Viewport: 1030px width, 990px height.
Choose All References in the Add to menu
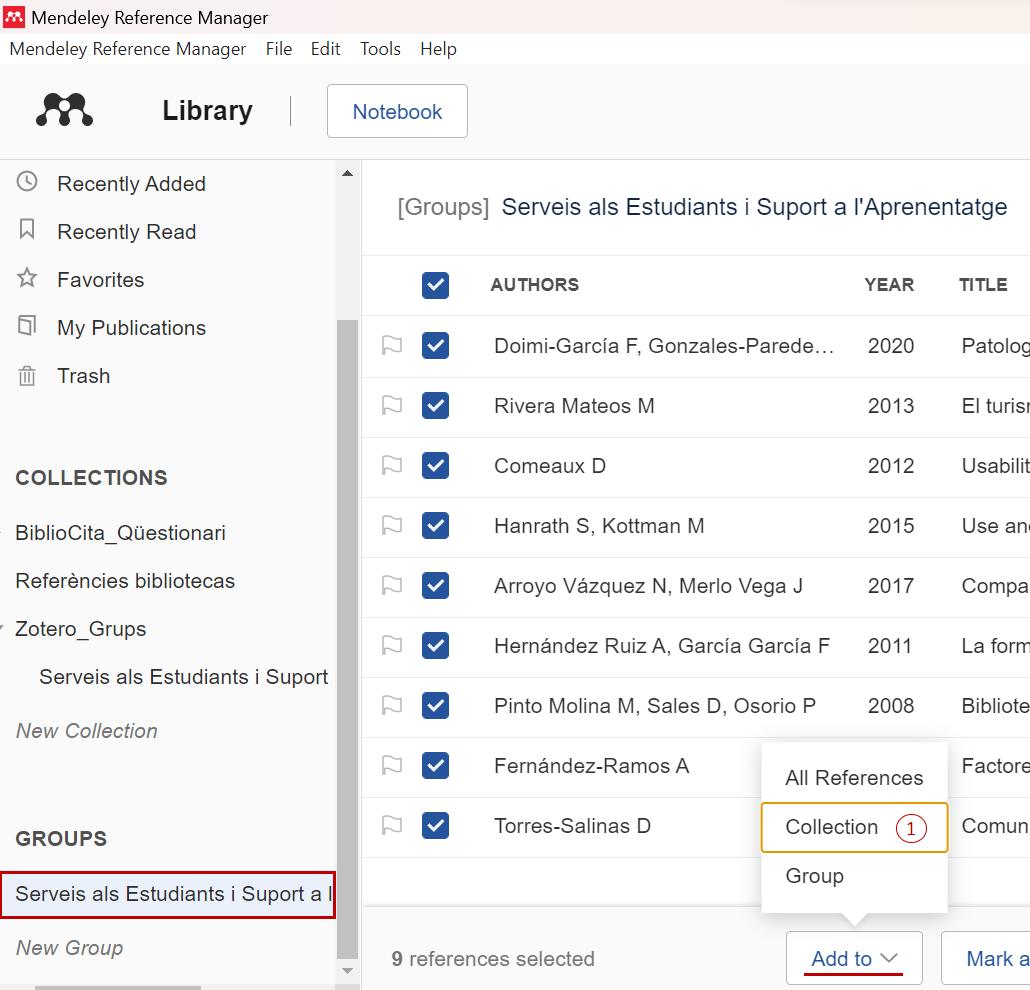854,778
